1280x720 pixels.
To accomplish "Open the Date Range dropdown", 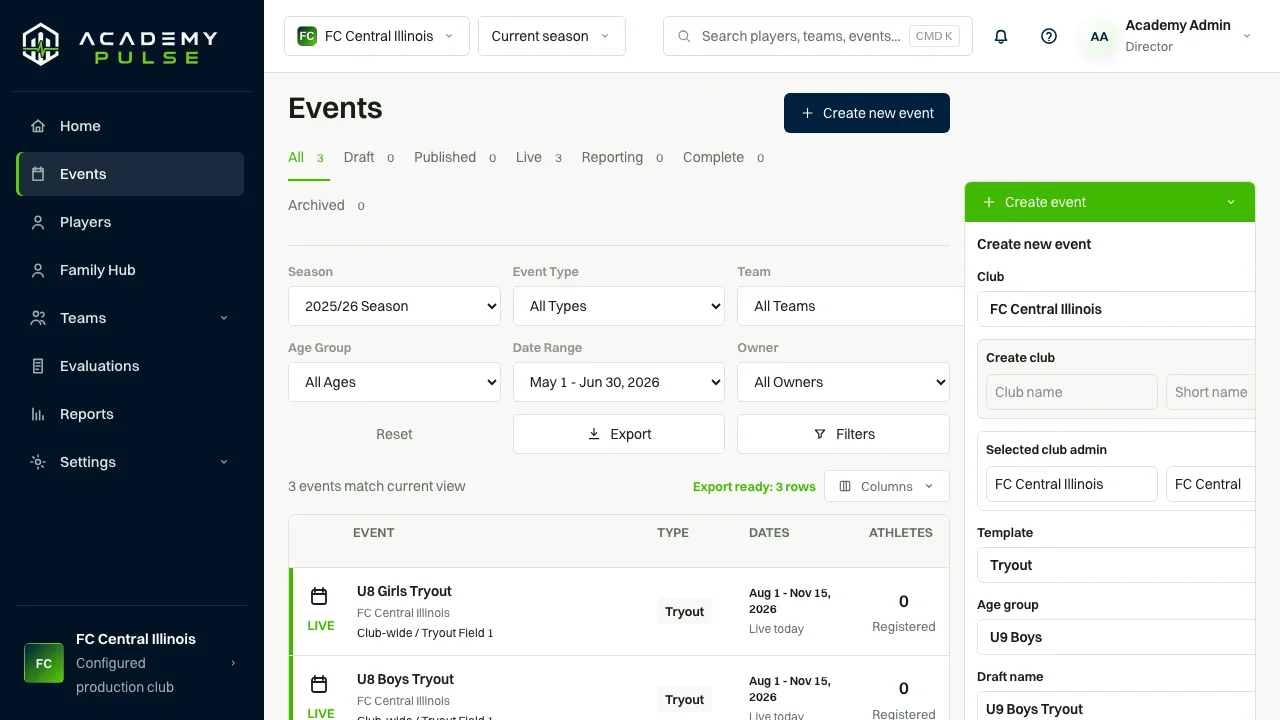I will pyautogui.click(x=619, y=382).
